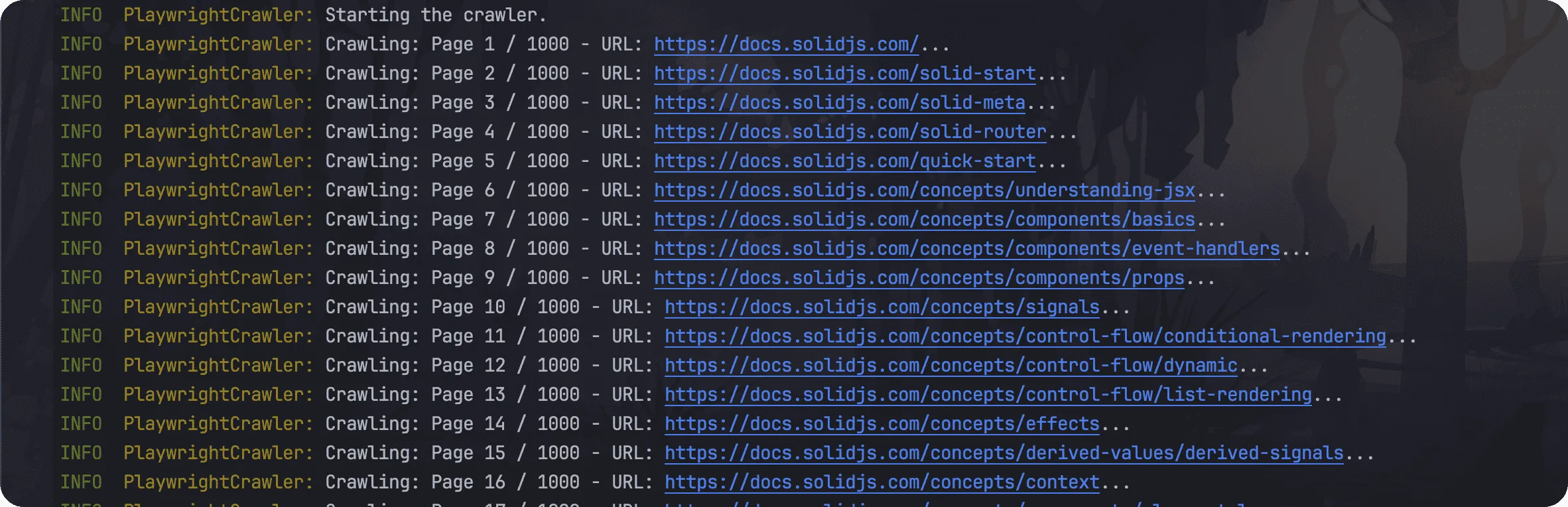Screen dimensions: 1568x507
Task: Click 'Page 14 / 1000' text
Action: [505, 424]
